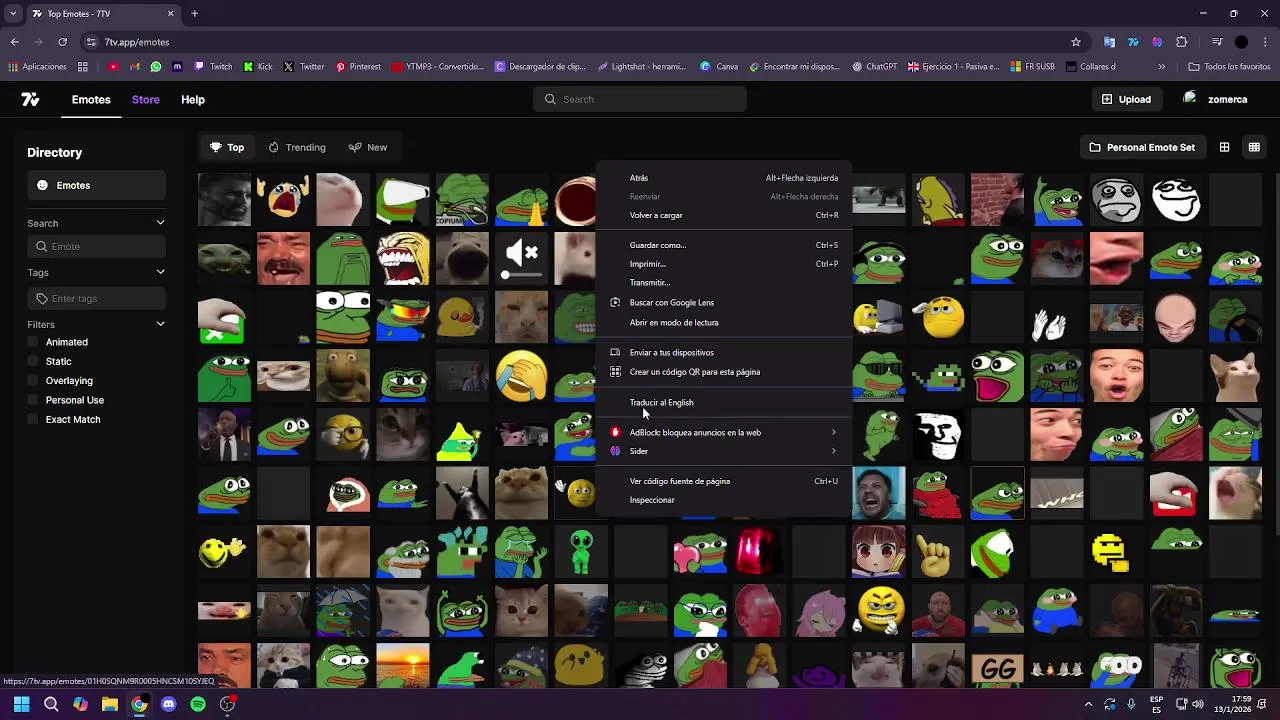Select Emotes in the Directory sidebar
The height and width of the screenshot is (720, 1280).
(96, 185)
